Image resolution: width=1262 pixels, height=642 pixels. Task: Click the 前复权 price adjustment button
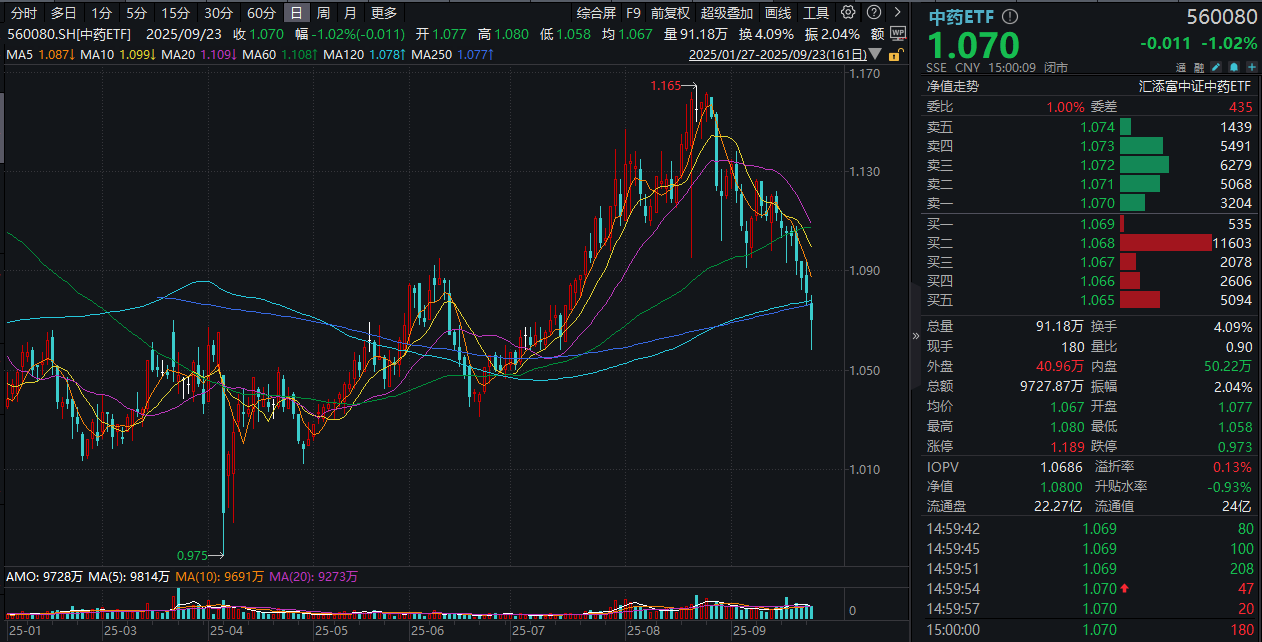[x=670, y=13]
